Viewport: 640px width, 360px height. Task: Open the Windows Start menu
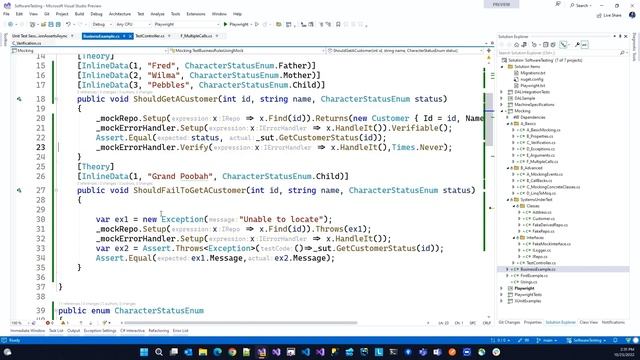click(144, 352)
